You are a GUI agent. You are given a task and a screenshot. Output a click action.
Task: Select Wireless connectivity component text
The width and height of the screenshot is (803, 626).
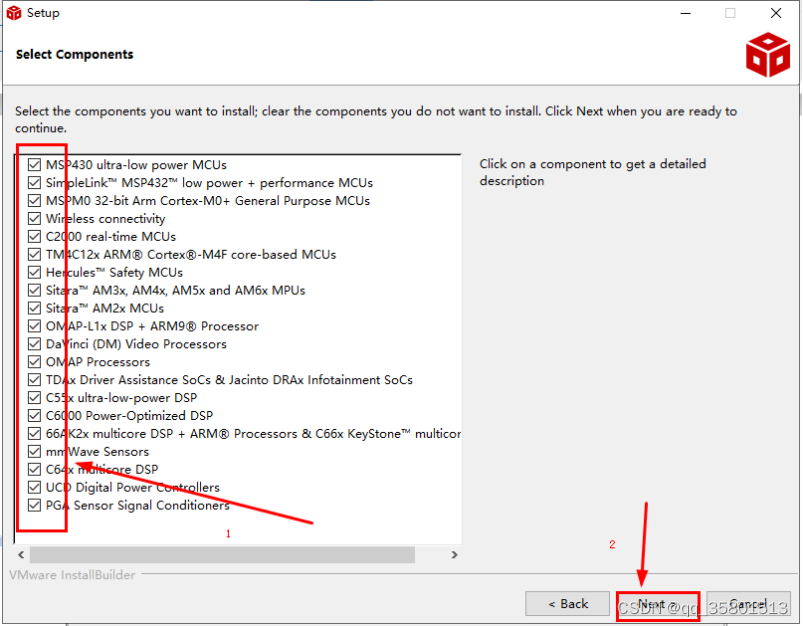click(x=105, y=219)
